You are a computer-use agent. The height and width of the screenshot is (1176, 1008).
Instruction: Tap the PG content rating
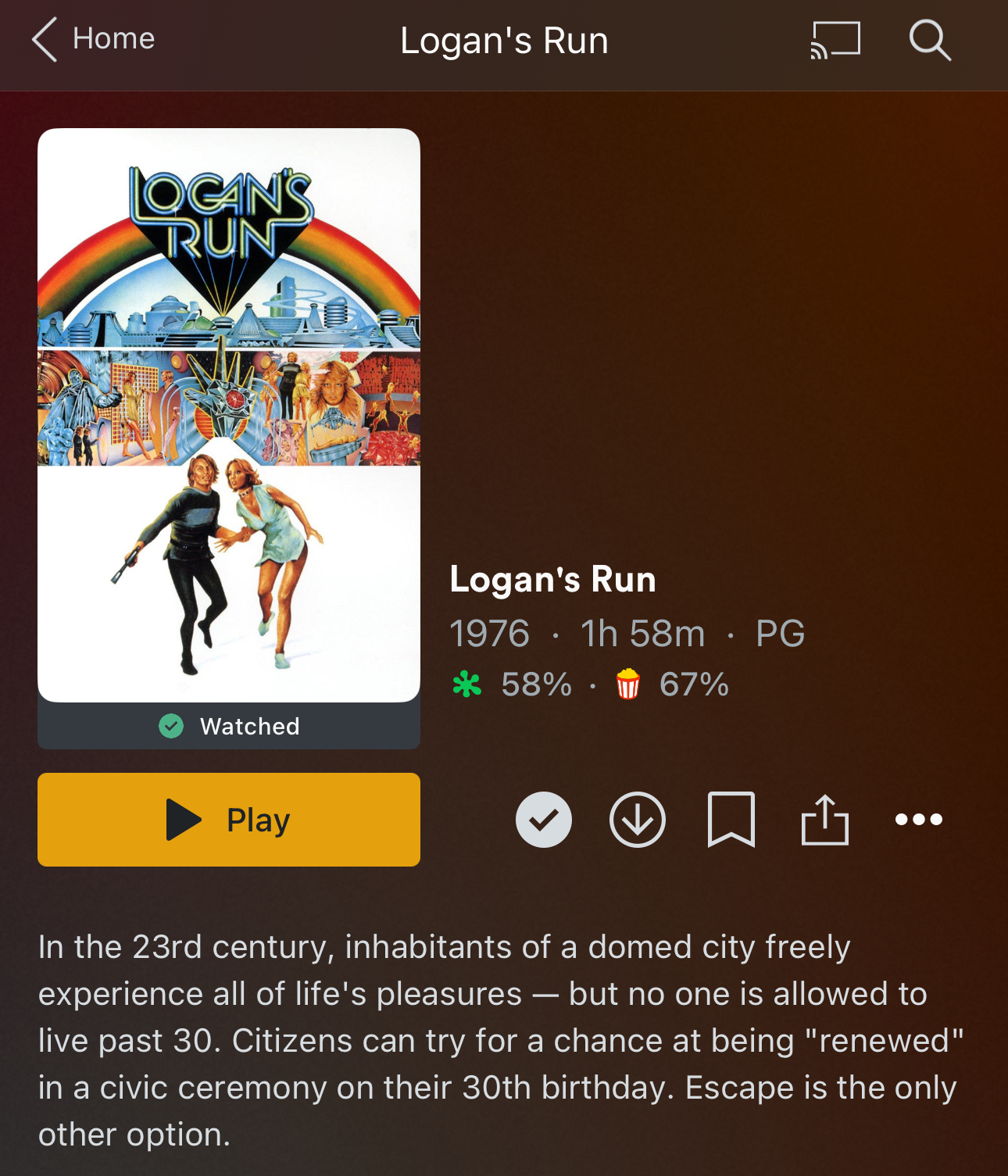780,634
